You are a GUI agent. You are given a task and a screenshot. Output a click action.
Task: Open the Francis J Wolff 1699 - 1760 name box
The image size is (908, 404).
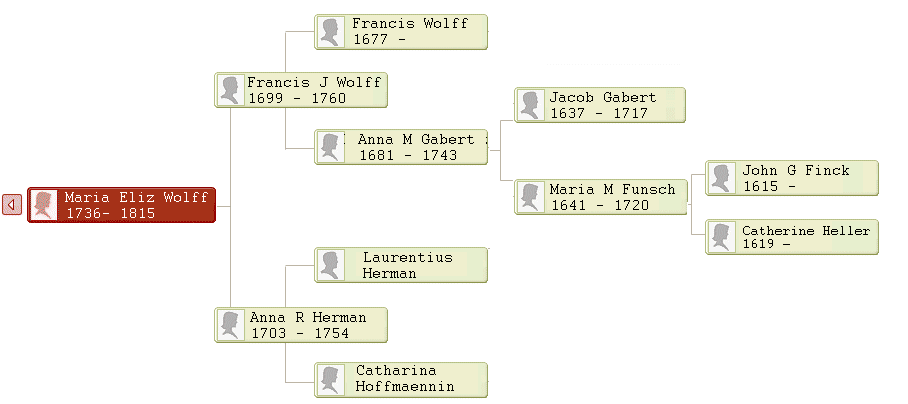click(313, 90)
